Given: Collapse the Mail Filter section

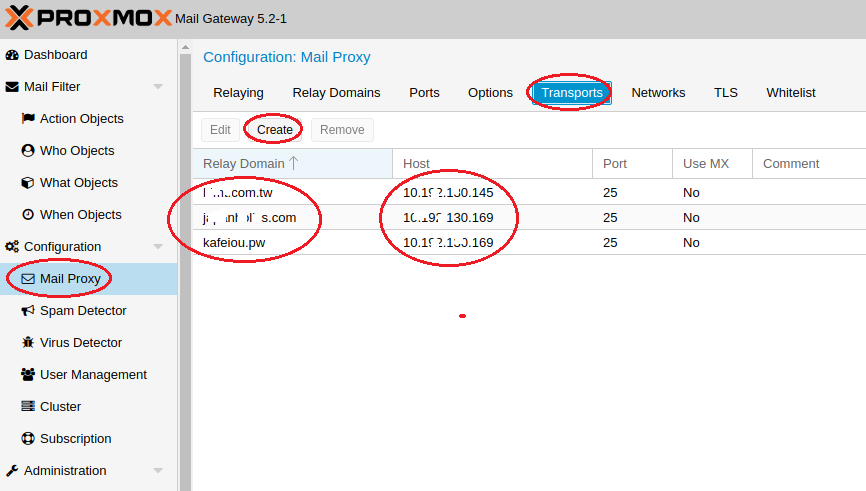Looking at the screenshot, I should tap(158, 87).
